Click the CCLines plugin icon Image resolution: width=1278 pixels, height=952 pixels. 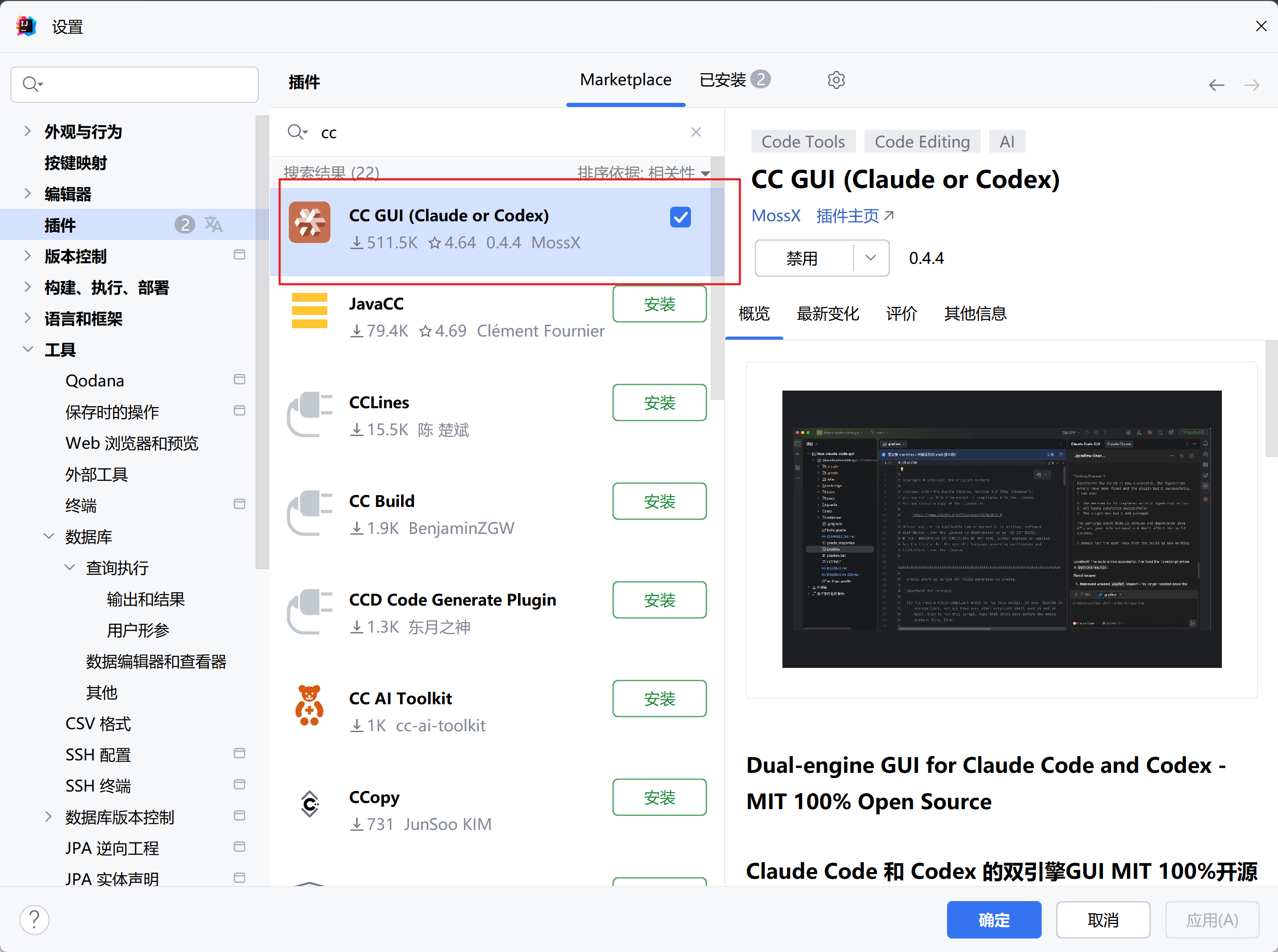click(x=310, y=414)
